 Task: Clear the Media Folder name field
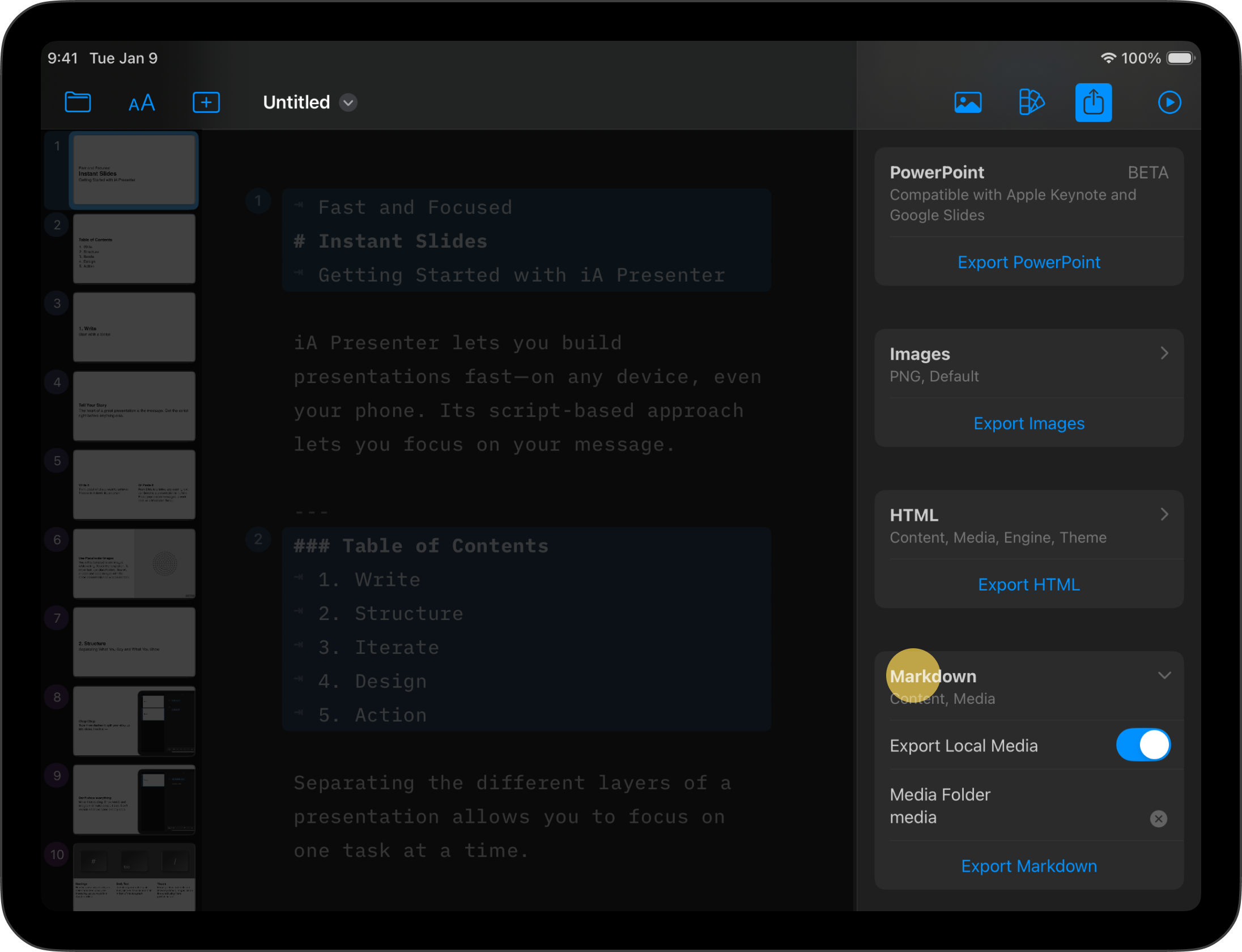[x=1158, y=818]
